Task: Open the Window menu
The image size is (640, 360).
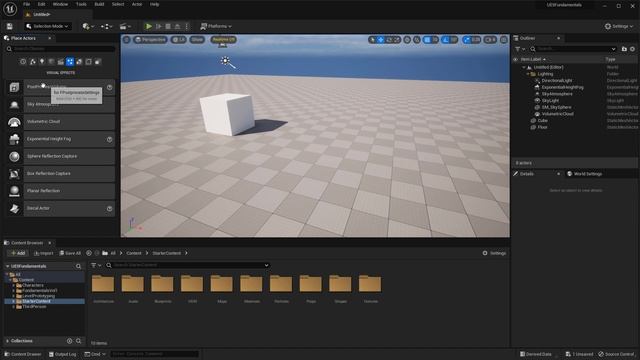Action: tap(60, 4)
